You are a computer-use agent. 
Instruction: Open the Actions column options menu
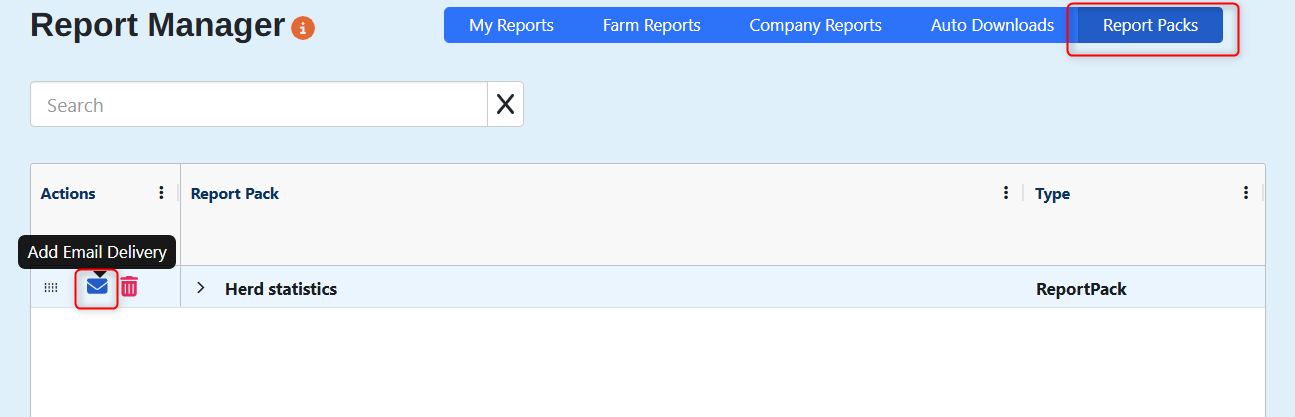tap(162, 193)
